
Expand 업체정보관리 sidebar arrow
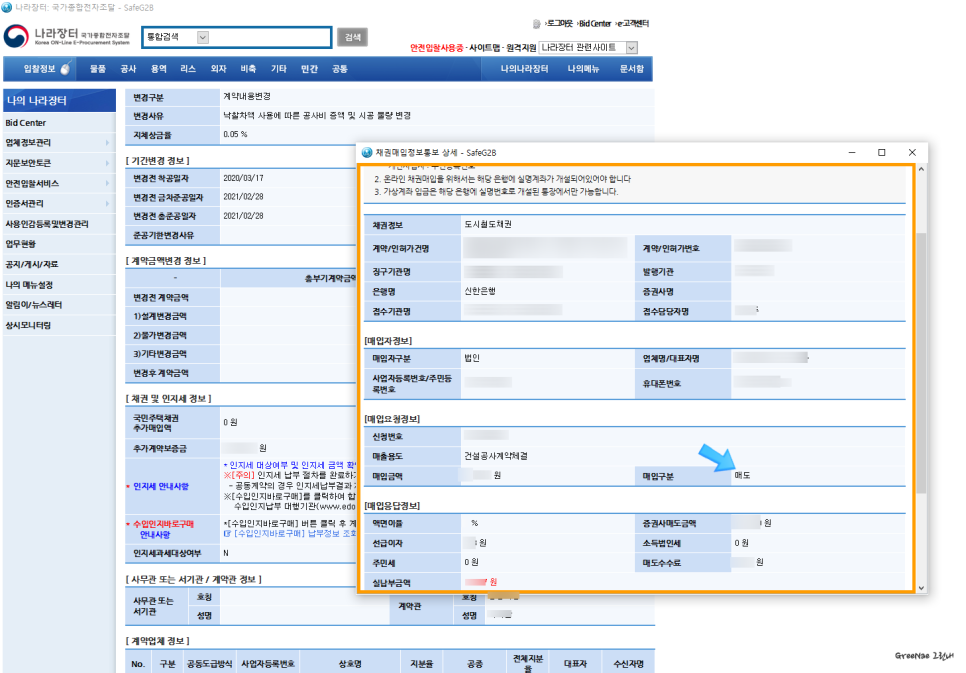(x=107, y=142)
